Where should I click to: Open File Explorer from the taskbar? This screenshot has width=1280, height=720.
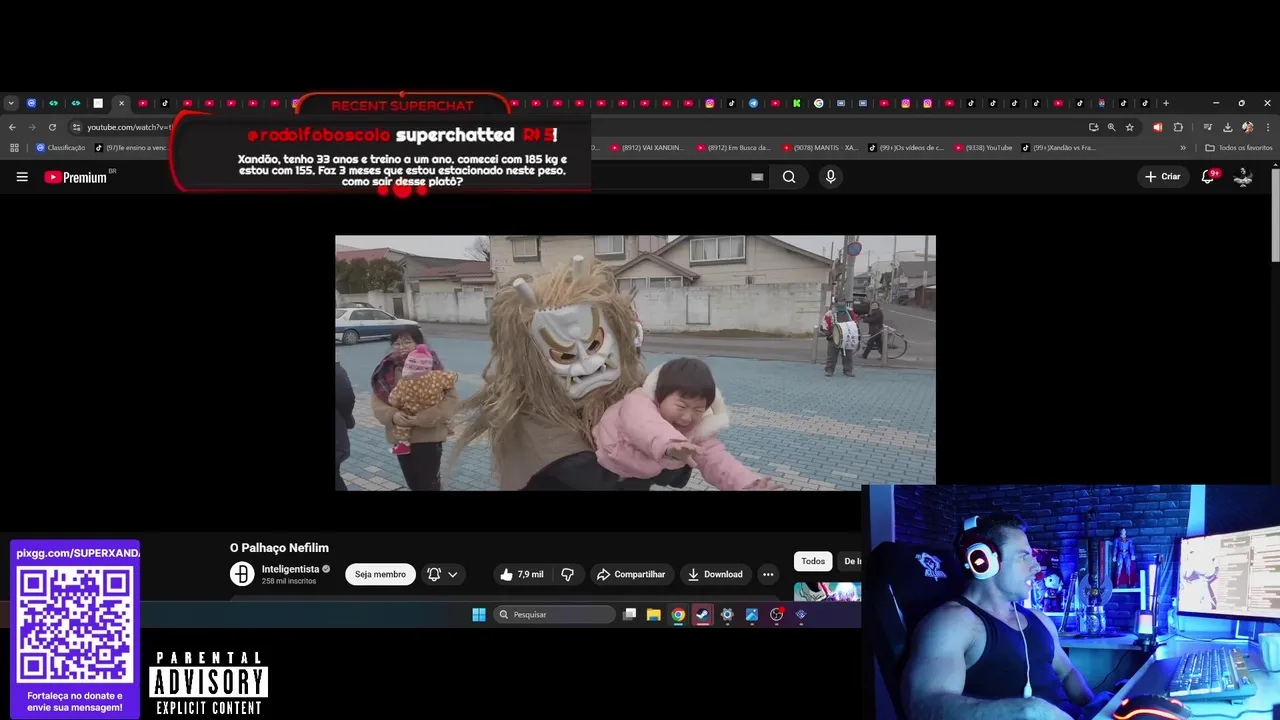654,615
